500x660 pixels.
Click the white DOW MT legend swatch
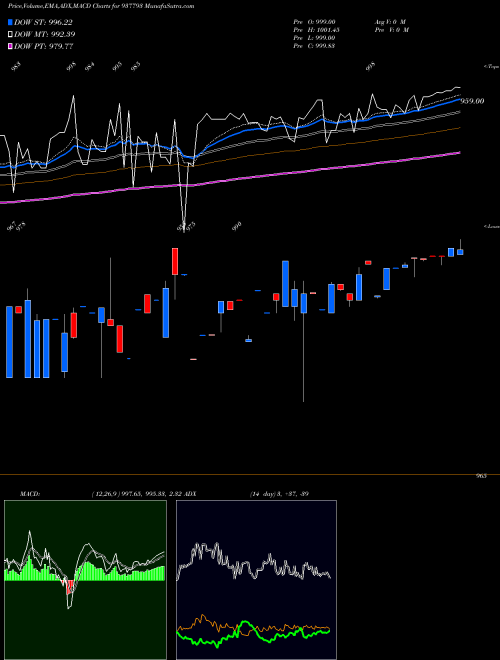[10, 35]
